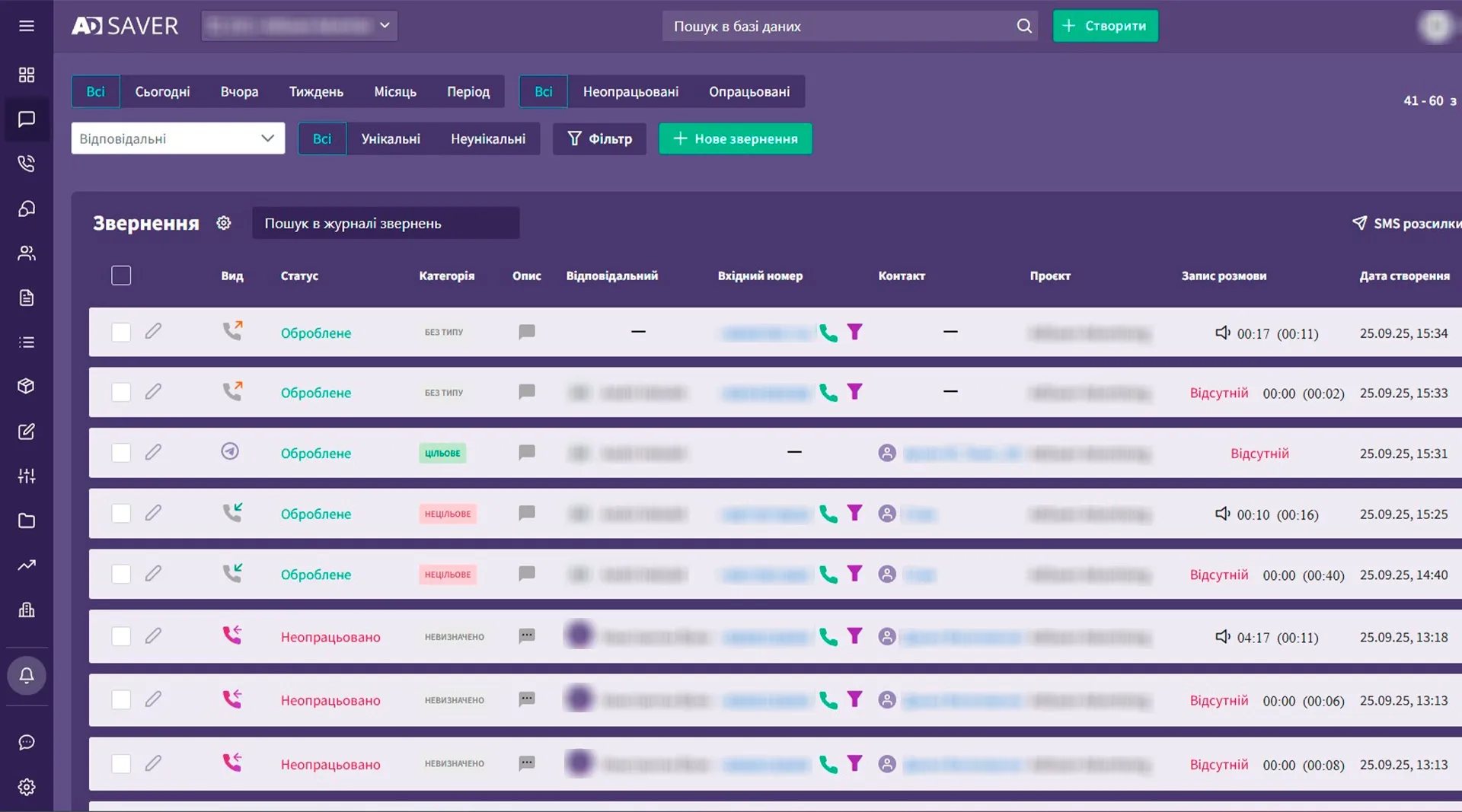This screenshot has width=1462, height=812.
Task: Open the dashboard grid sidebar icon
Action: tap(27, 75)
